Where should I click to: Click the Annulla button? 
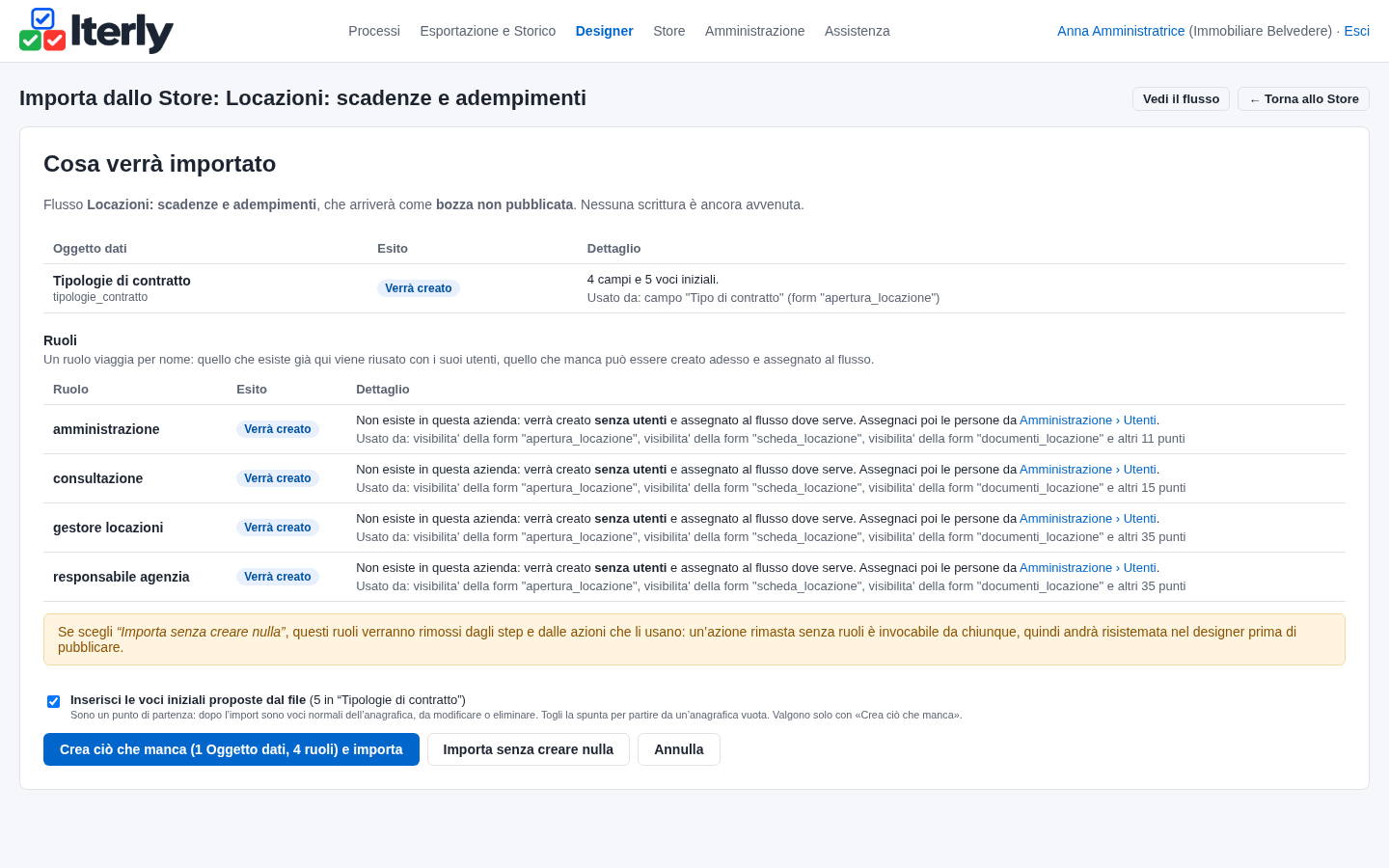[x=679, y=749]
